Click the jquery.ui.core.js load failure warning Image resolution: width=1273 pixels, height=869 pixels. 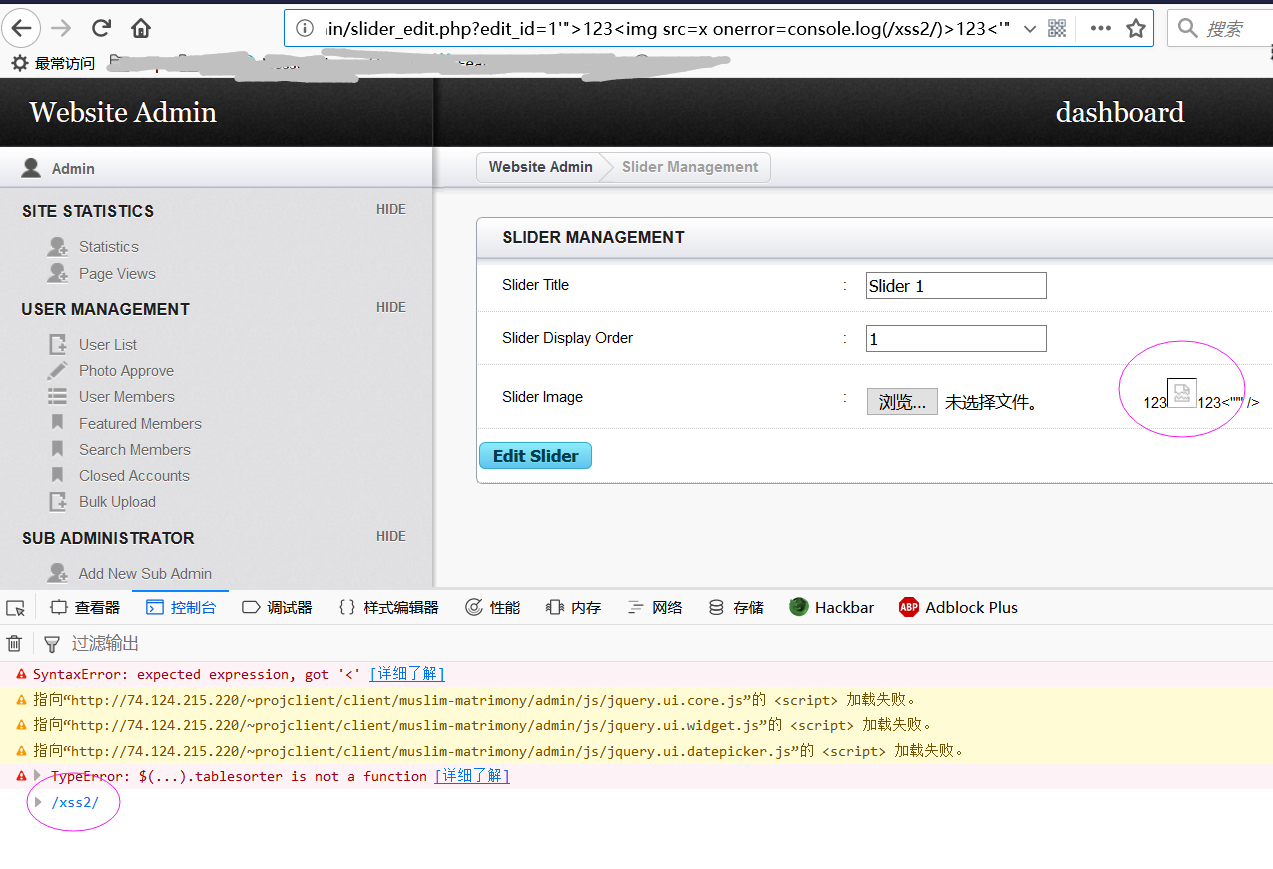click(x=636, y=699)
